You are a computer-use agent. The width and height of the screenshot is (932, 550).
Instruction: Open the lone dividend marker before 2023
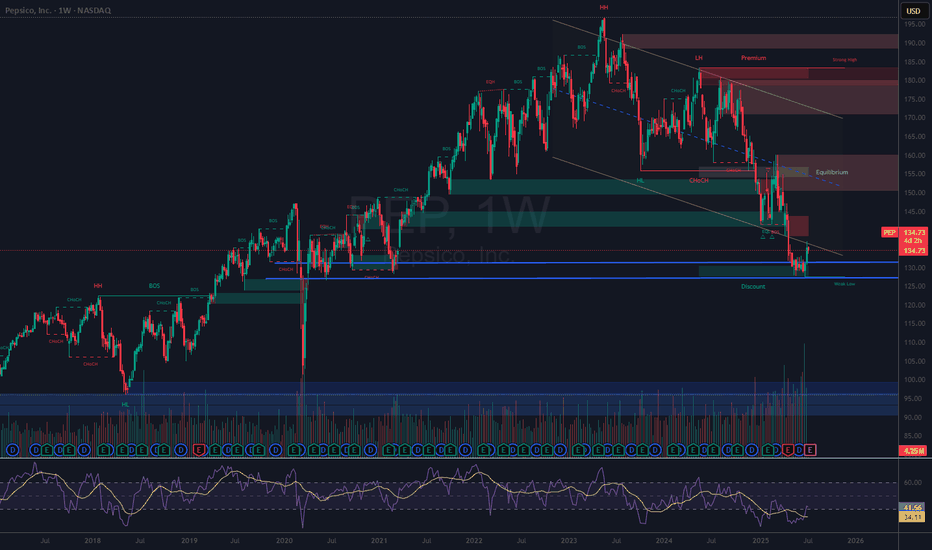pos(560,450)
